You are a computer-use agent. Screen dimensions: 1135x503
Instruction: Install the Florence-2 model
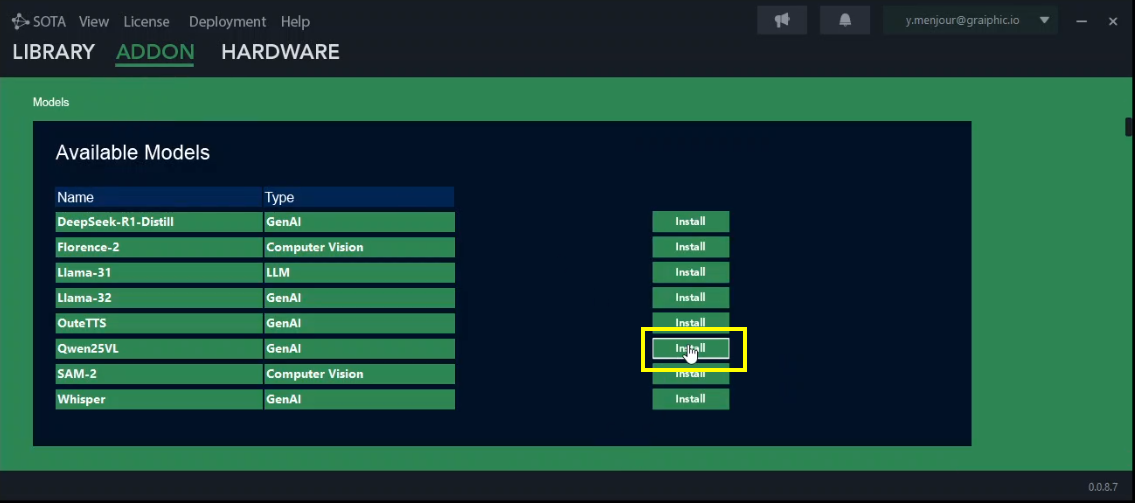click(x=691, y=247)
